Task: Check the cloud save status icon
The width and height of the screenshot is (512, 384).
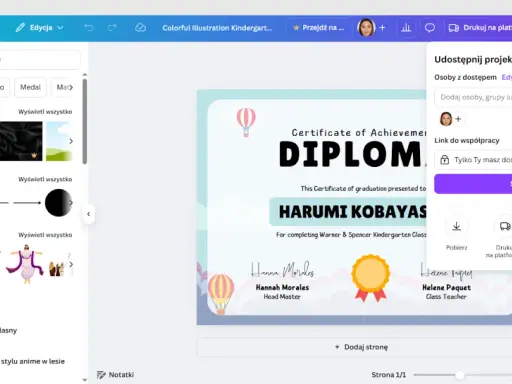Action: point(140,28)
